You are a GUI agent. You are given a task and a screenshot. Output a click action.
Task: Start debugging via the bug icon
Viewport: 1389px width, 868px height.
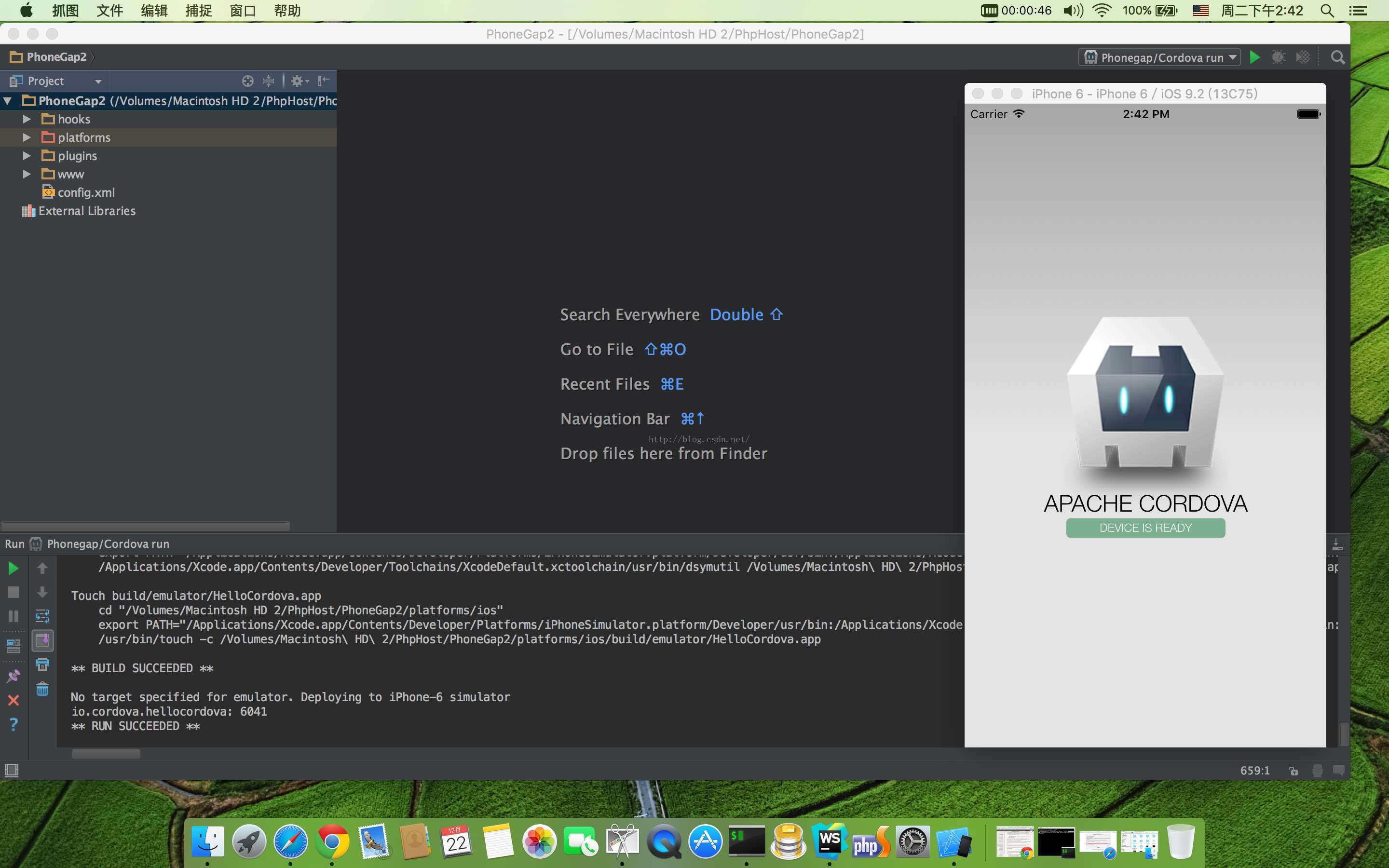[1278, 57]
